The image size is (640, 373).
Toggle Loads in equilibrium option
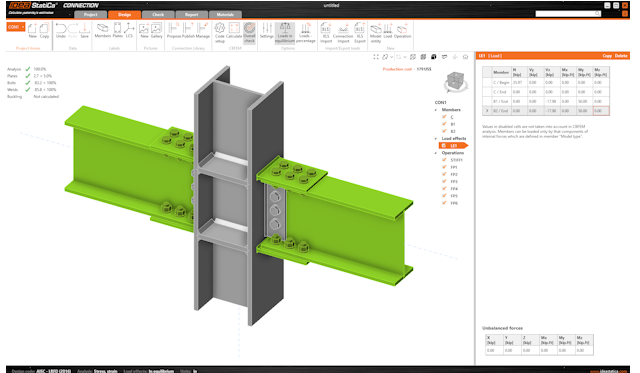coord(284,33)
